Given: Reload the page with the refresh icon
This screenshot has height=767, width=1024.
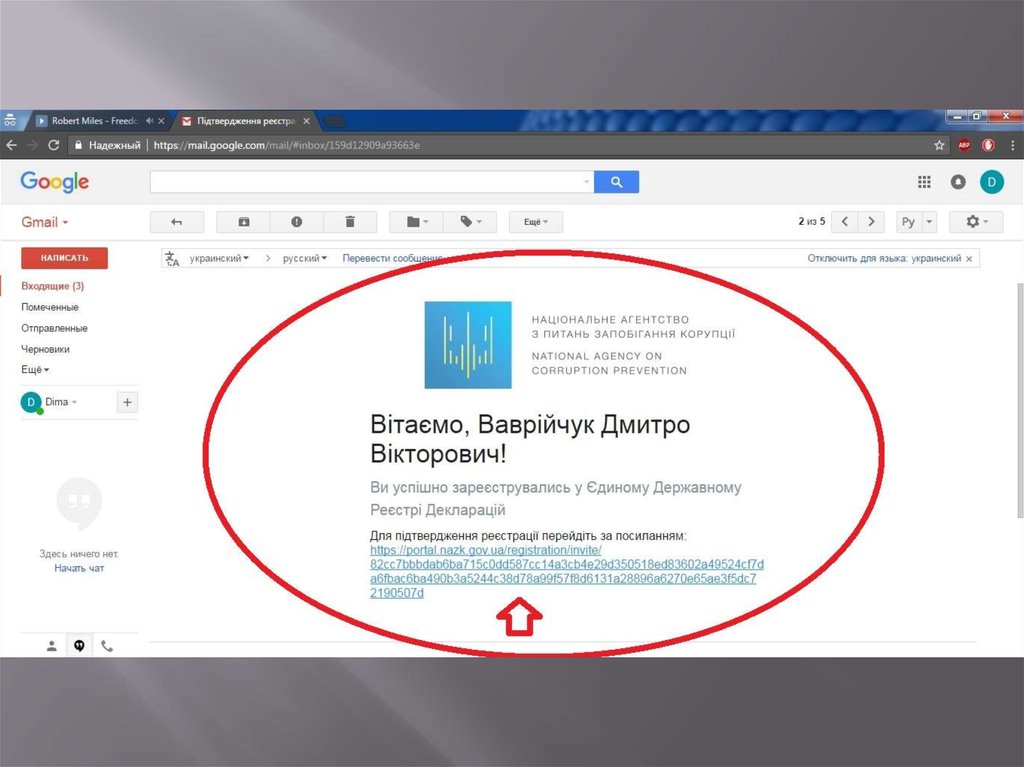Looking at the screenshot, I should [x=54, y=145].
